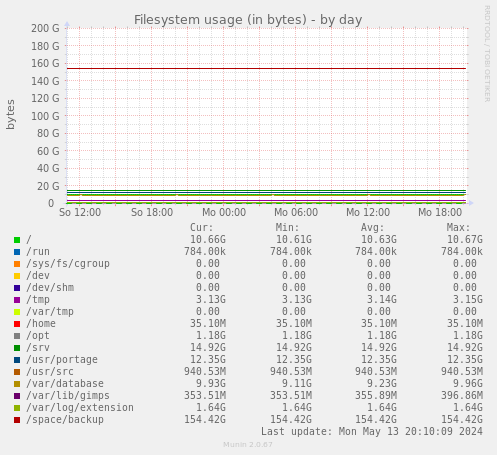Image resolution: width=497 pixels, height=455 pixels.
Task: Click the So 12:00 time axis label
Action: click(x=80, y=212)
